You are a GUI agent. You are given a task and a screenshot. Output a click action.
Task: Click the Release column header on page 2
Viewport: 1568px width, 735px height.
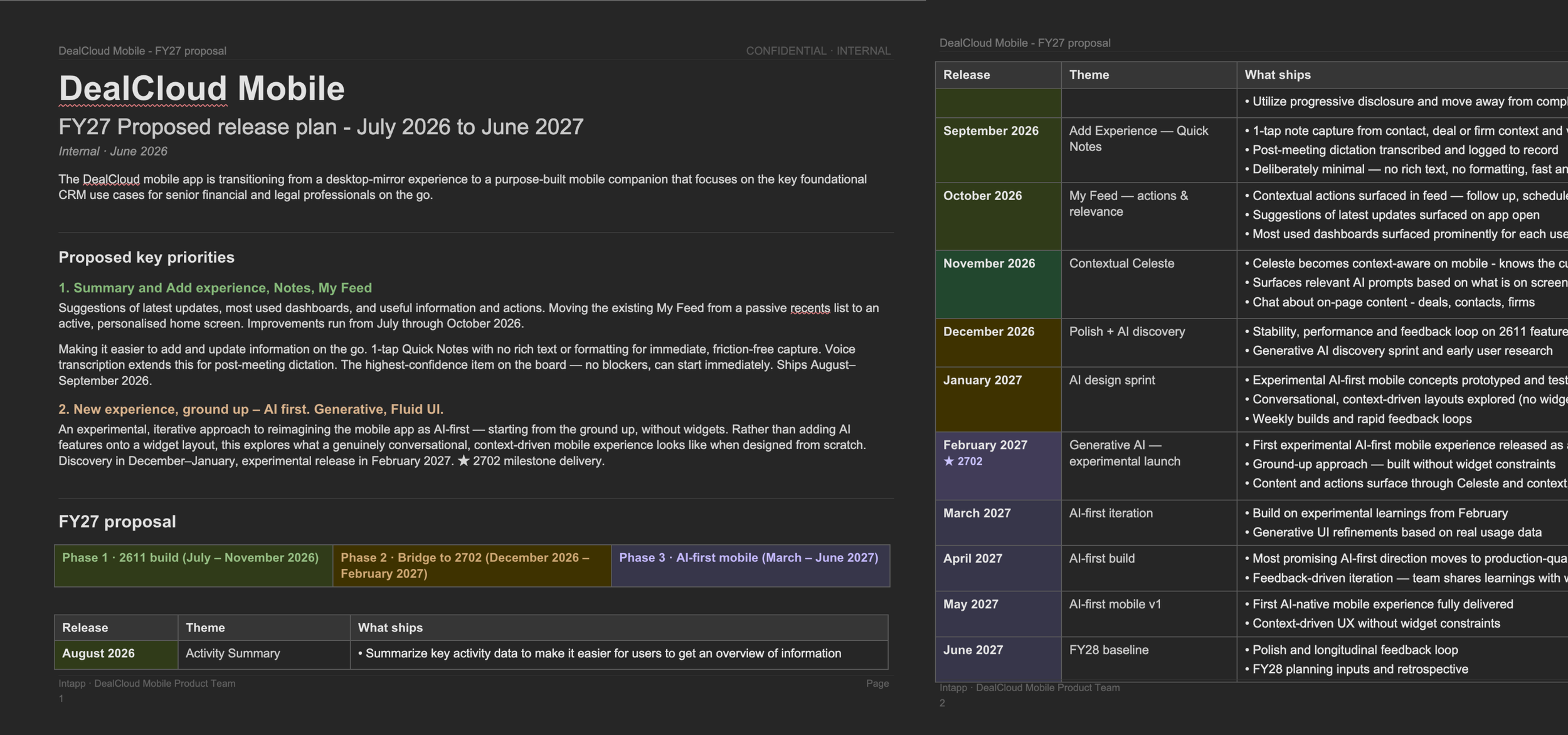998,75
